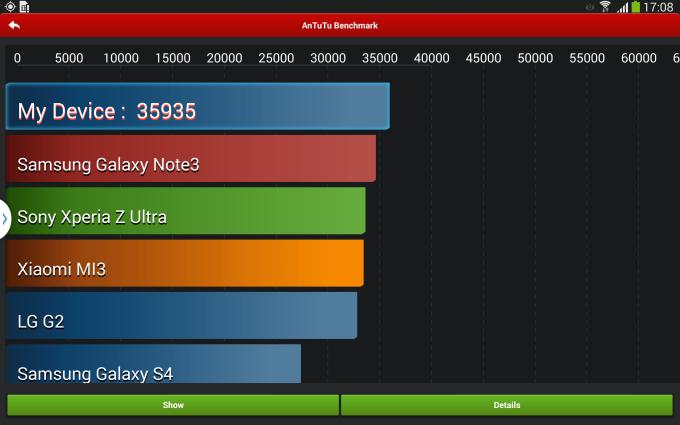The width and height of the screenshot is (680, 425).
Task: Click the 25000 axis label
Action: [276, 58]
